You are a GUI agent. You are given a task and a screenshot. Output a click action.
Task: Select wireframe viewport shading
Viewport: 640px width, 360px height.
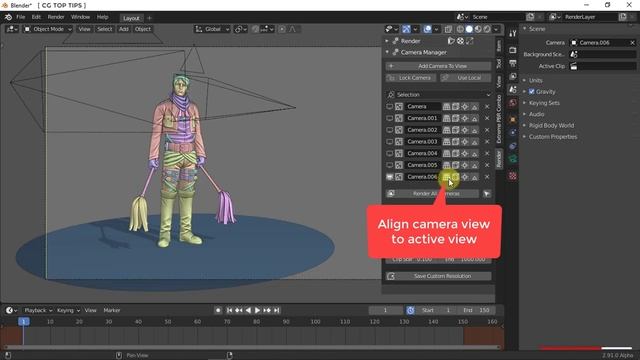(x=460, y=29)
